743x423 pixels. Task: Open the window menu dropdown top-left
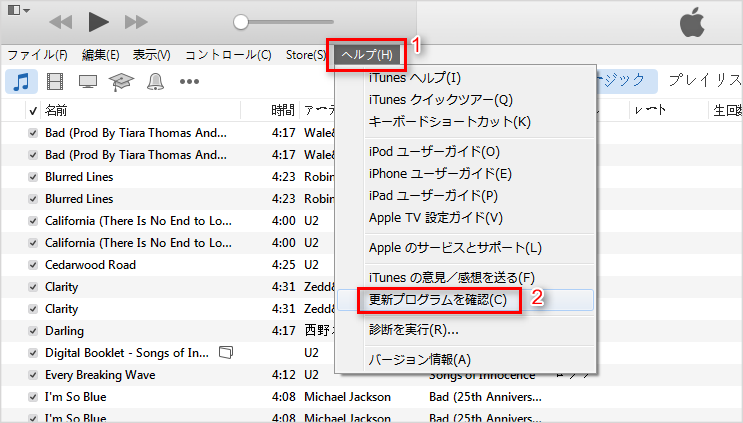pos(19,10)
